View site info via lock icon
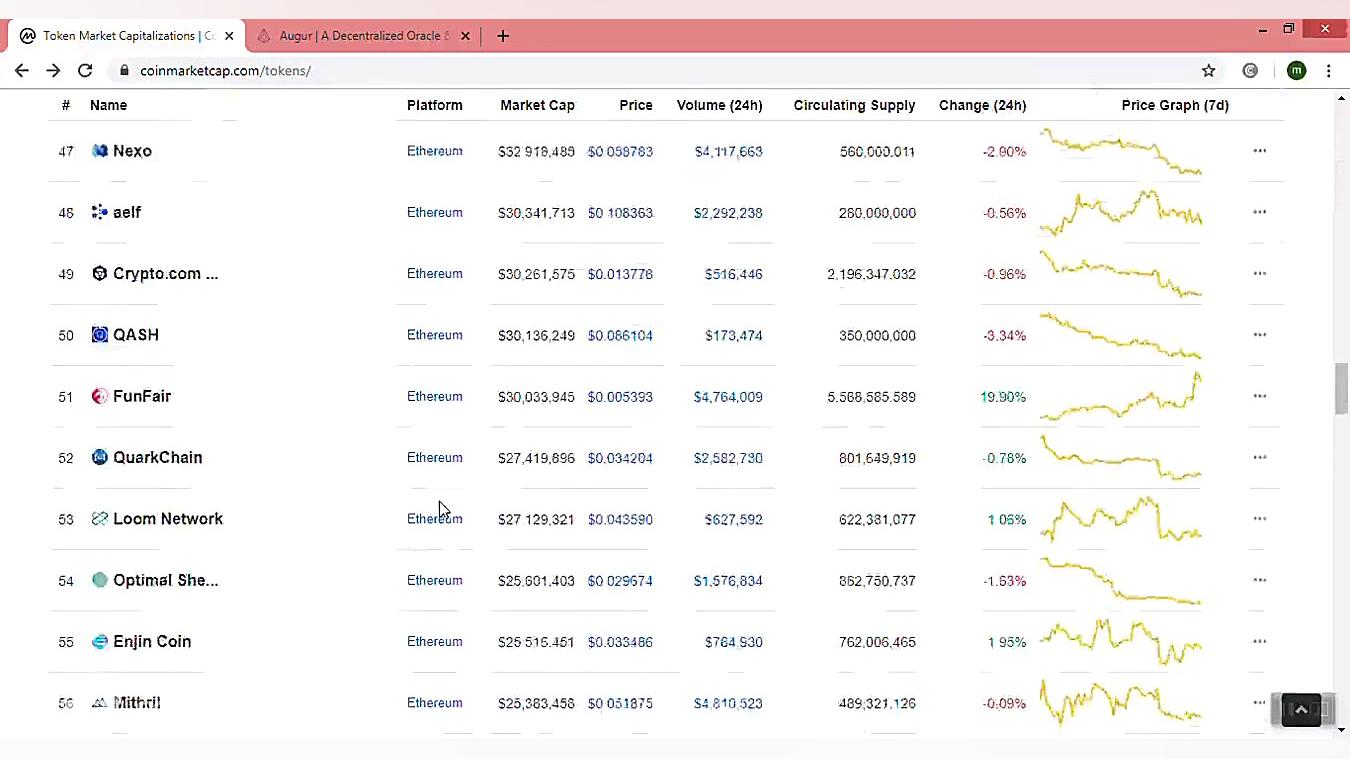 tap(125, 70)
